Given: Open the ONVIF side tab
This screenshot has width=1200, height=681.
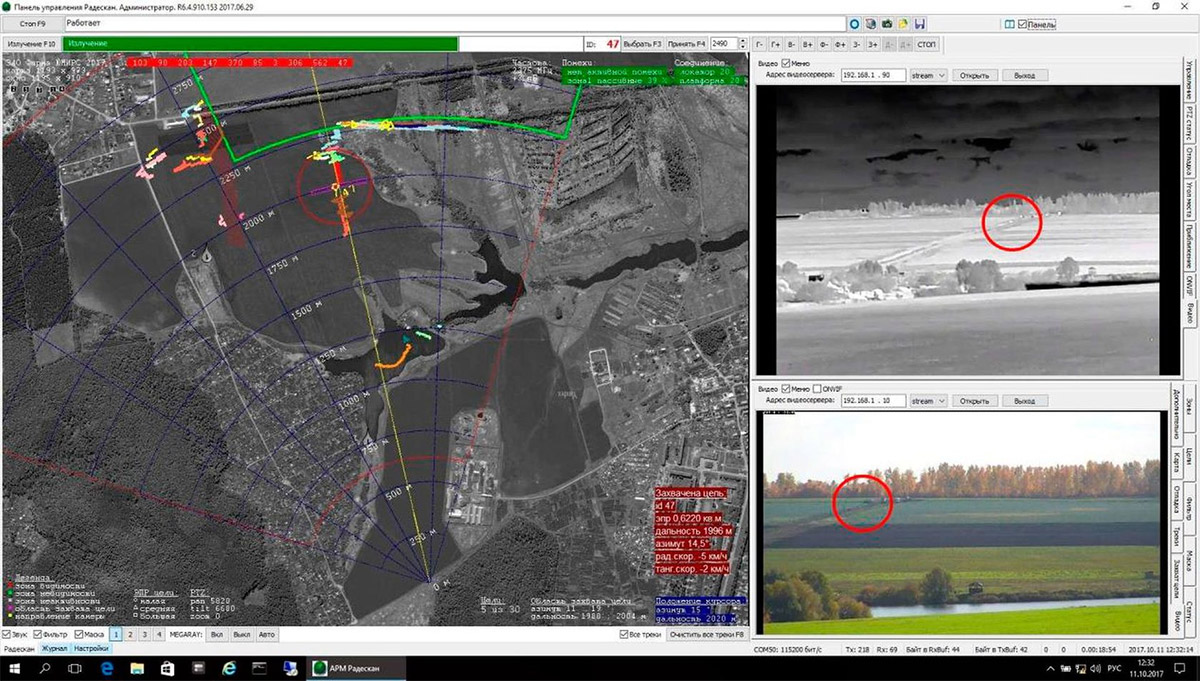Looking at the screenshot, I should click(x=1190, y=285).
